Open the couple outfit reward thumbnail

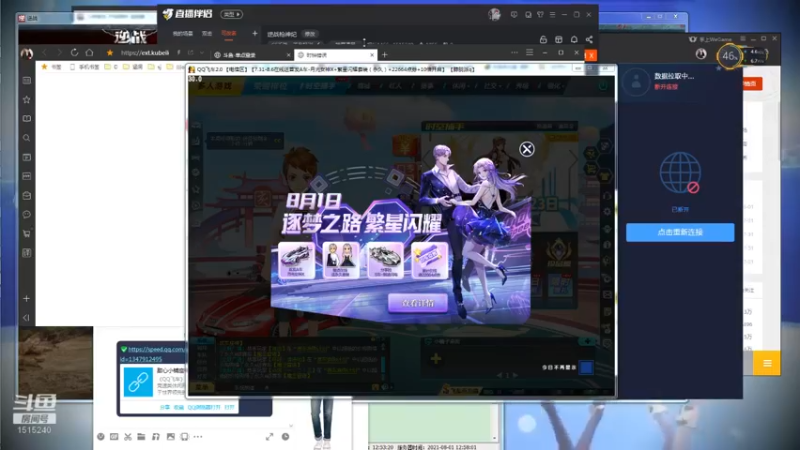tap(341, 260)
